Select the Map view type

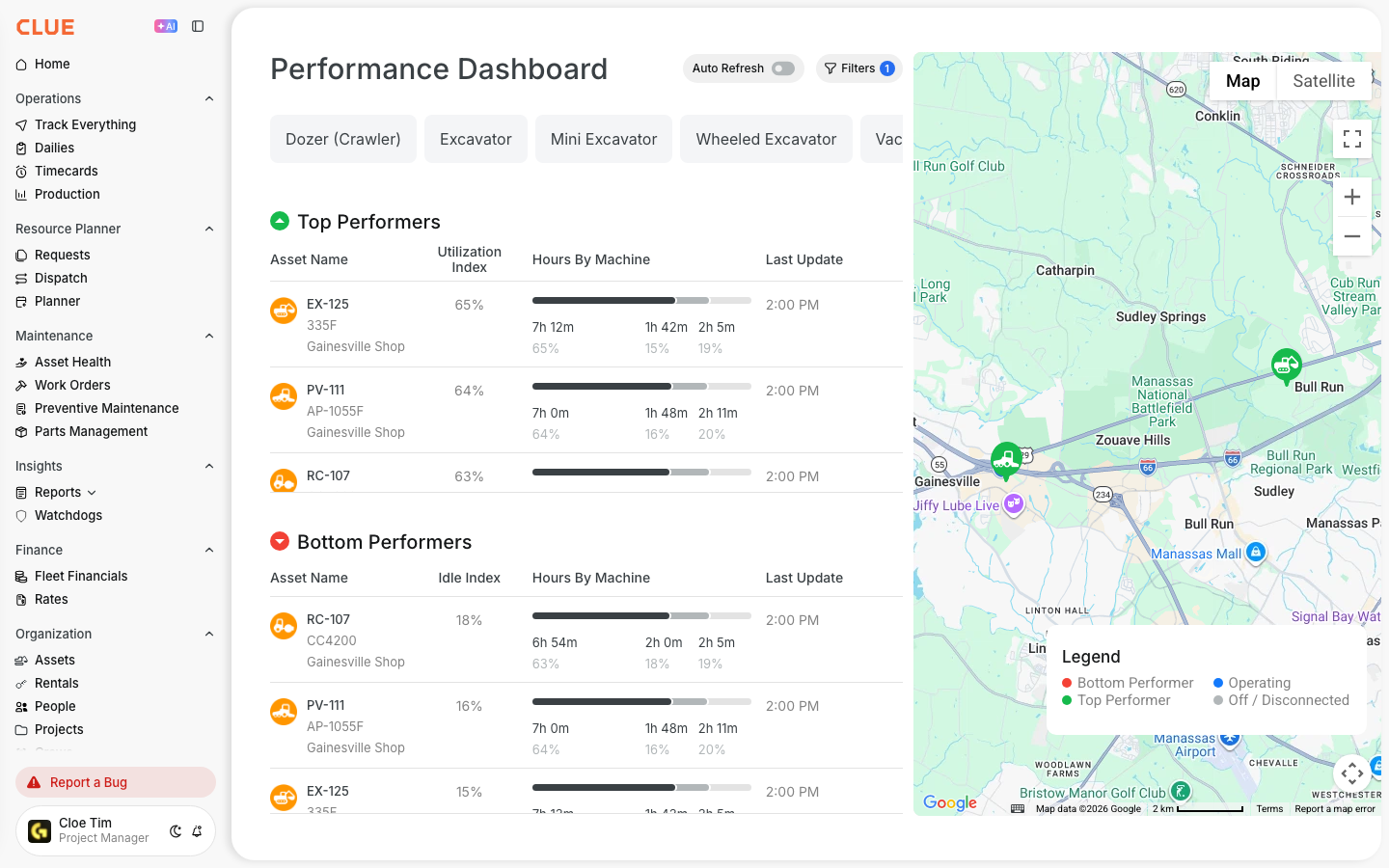coord(1242,81)
